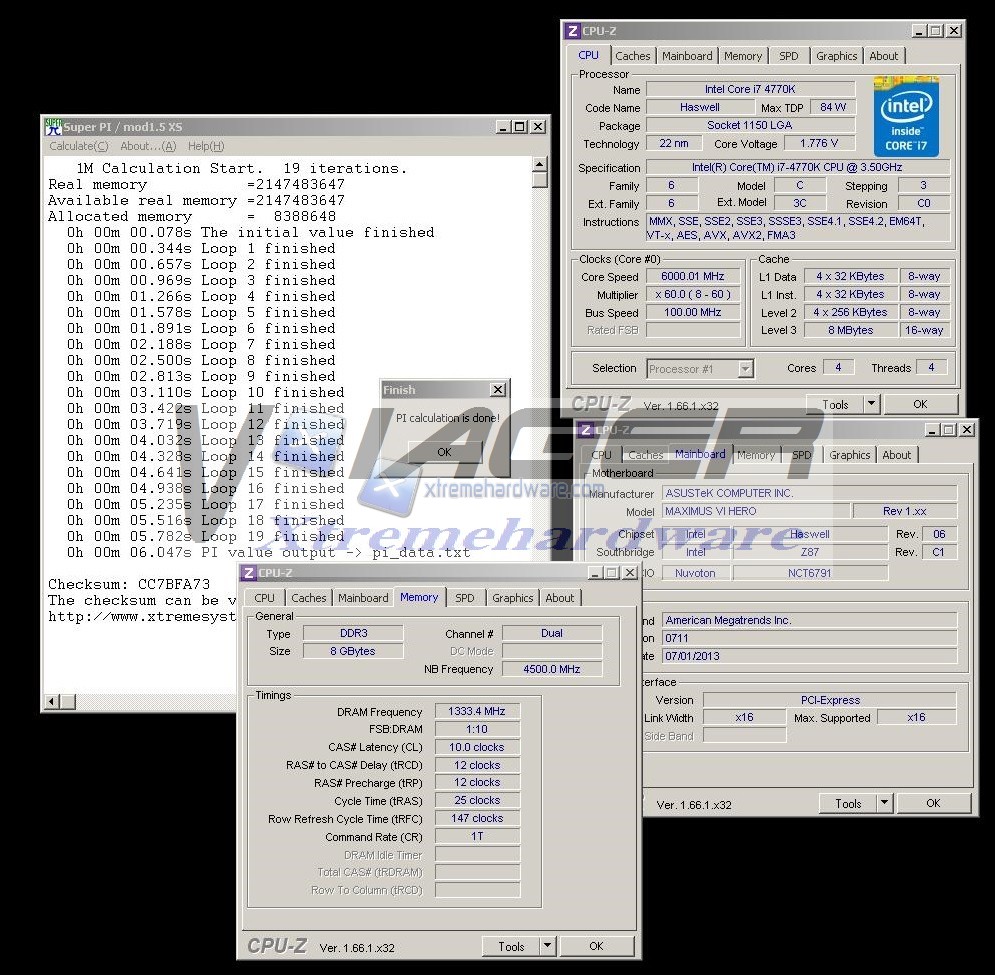Click OK button in Memory CPU-Z window
Image resolution: width=995 pixels, height=975 pixels.
[596, 946]
